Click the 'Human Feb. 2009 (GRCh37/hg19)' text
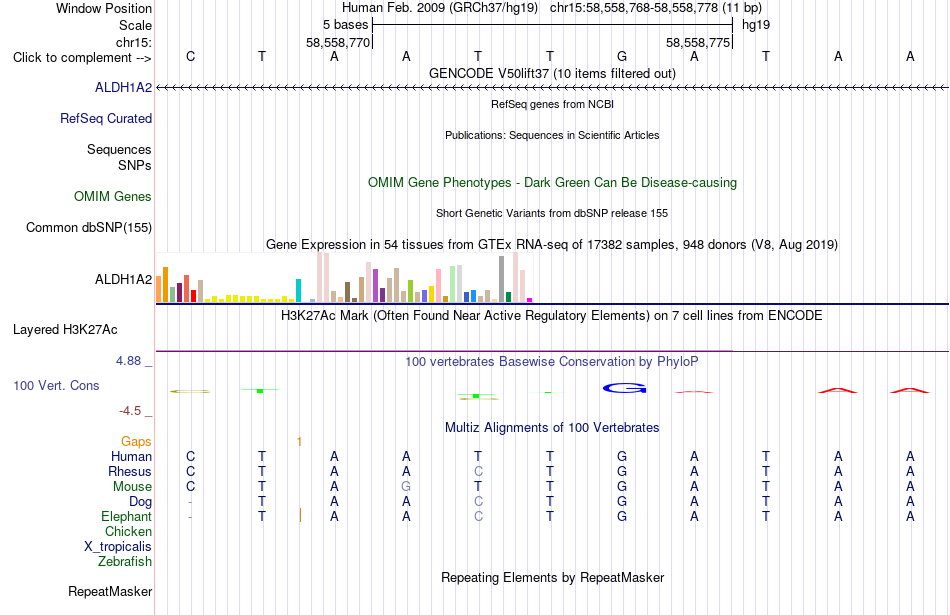This screenshot has height=615, width=950. click(440, 8)
